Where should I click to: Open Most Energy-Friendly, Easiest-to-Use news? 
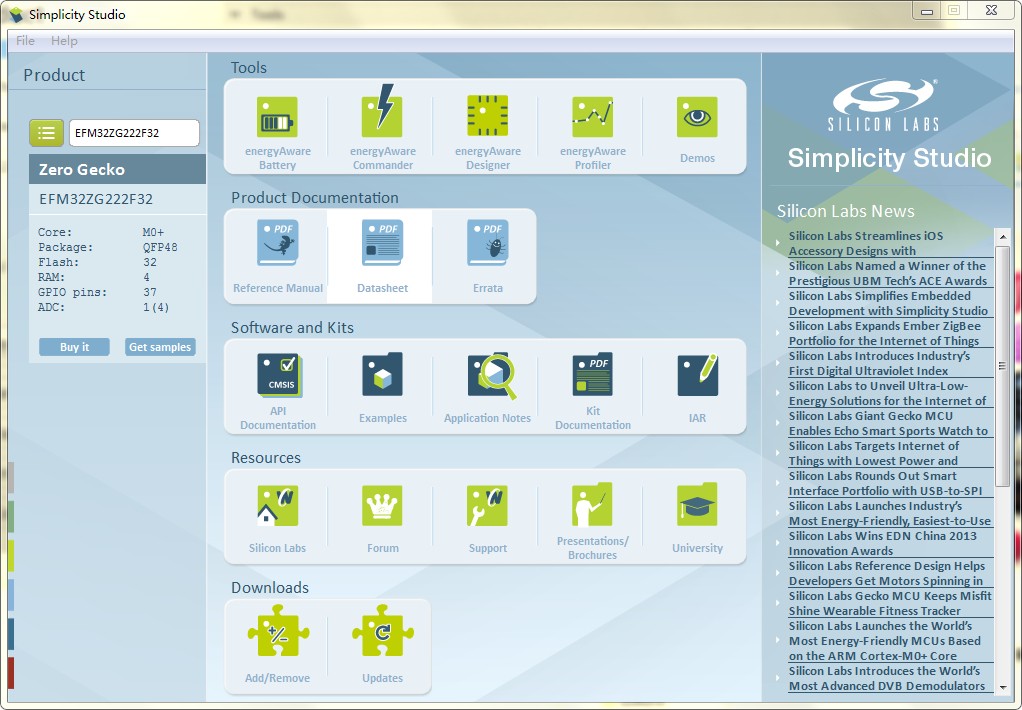[890, 513]
